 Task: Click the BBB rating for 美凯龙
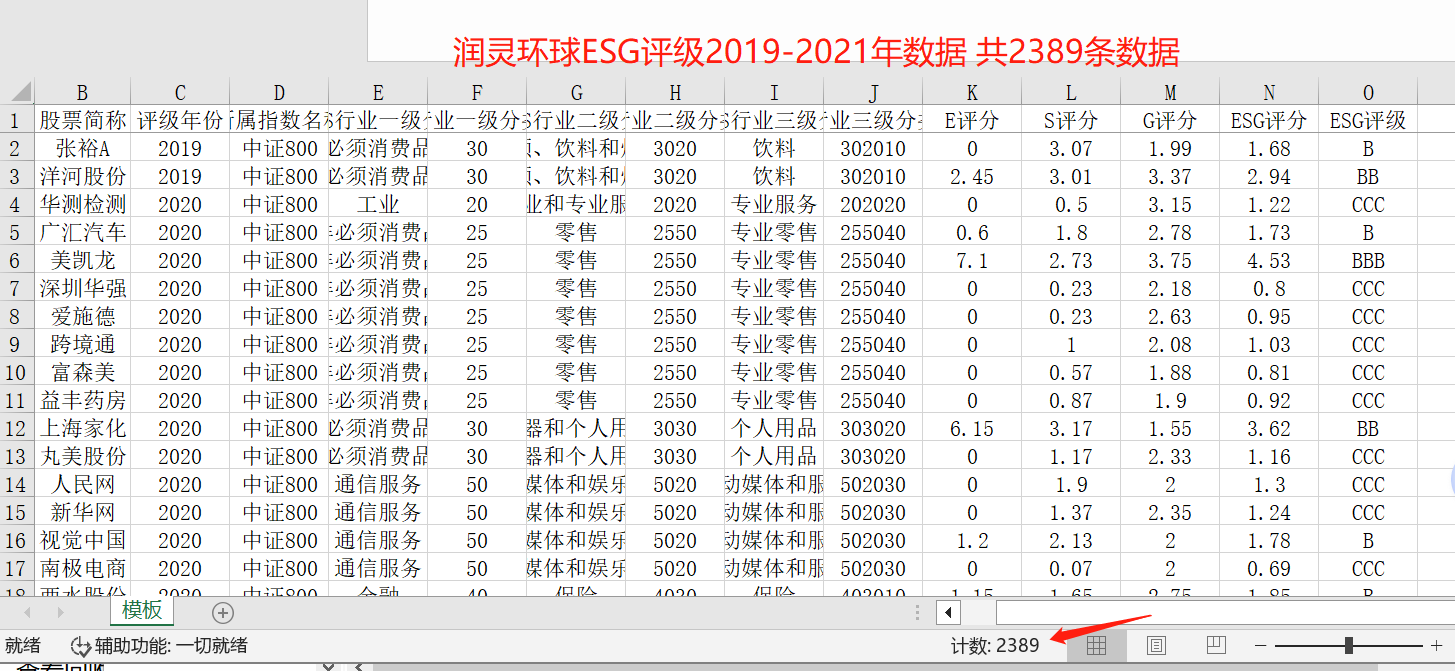[x=1368, y=261]
